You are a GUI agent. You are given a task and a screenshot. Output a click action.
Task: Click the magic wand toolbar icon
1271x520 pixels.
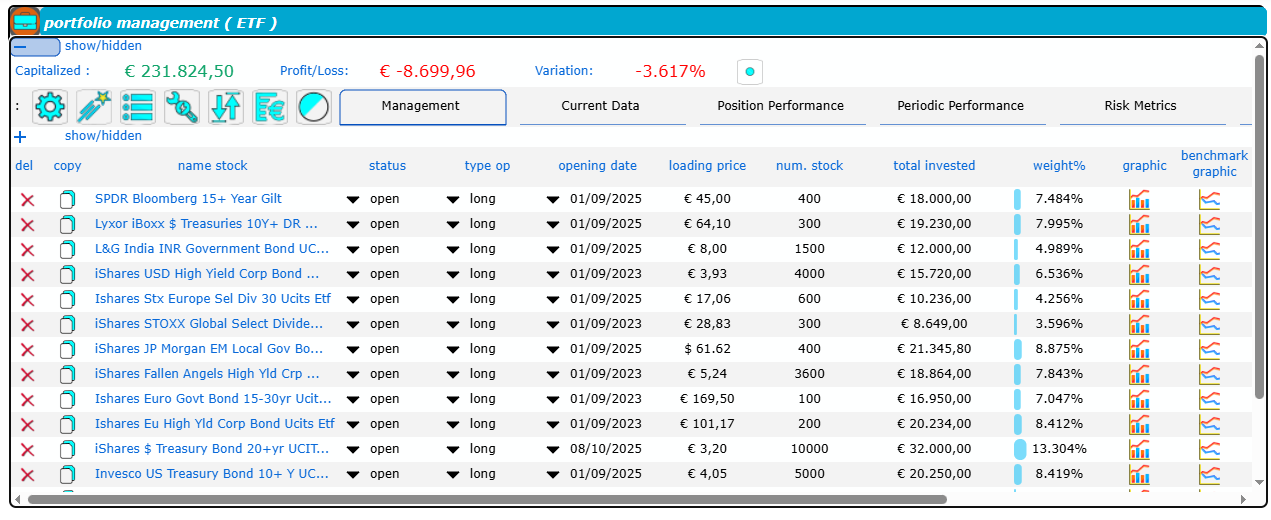(x=94, y=107)
